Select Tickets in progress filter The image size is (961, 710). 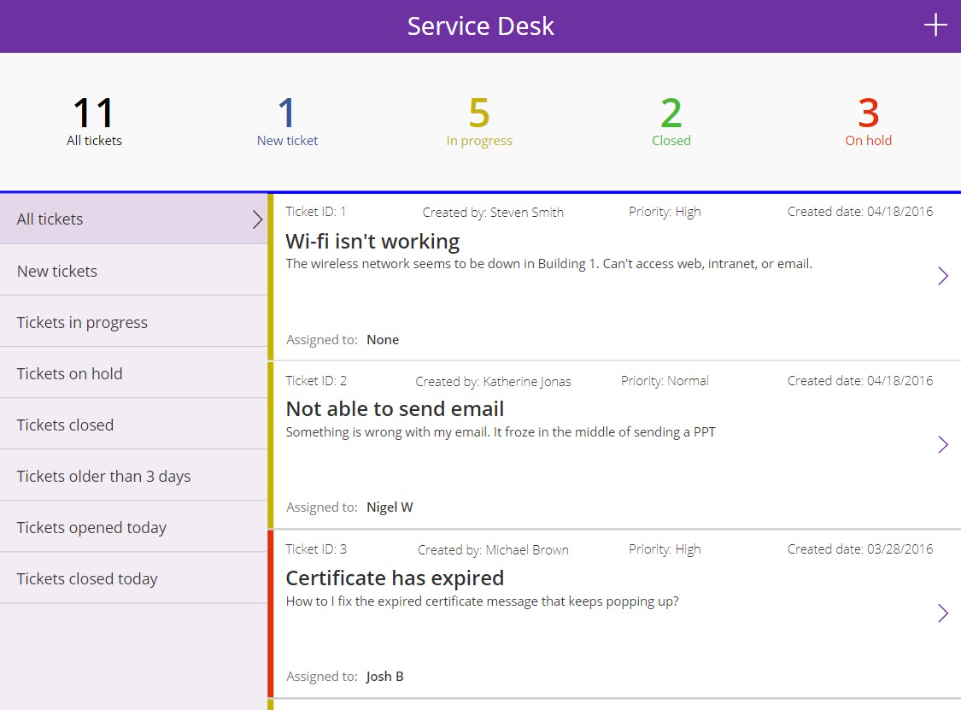pos(82,322)
